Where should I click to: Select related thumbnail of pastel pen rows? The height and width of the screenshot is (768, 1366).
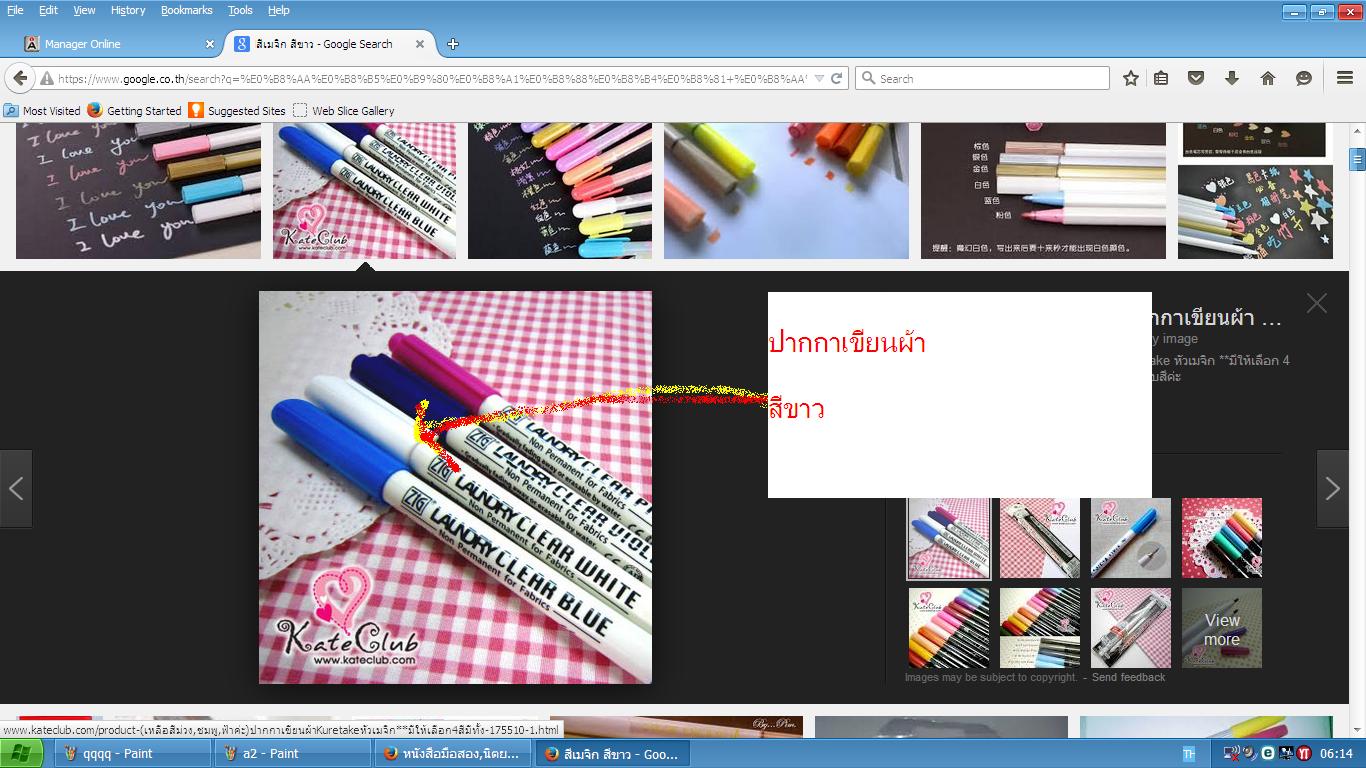pyautogui.click(x=1040, y=628)
